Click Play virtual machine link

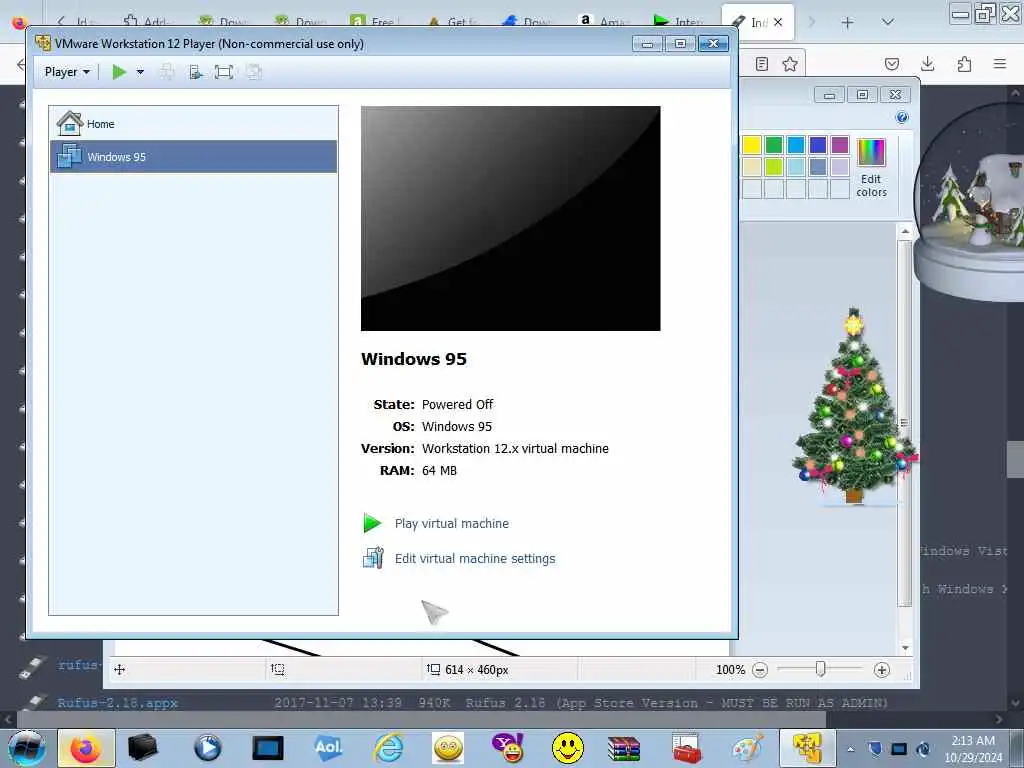pos(451,524)
